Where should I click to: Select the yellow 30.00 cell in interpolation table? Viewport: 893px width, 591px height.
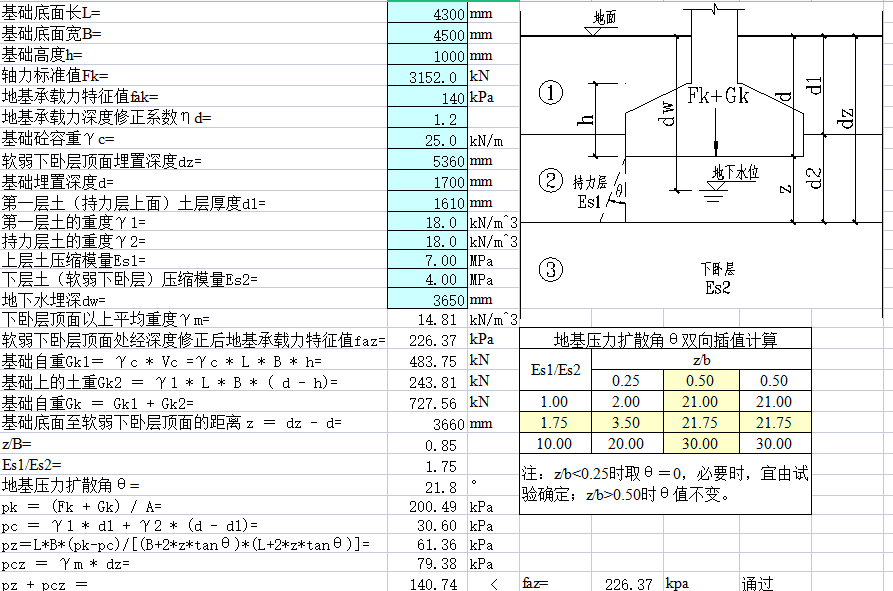coord(701,444)
